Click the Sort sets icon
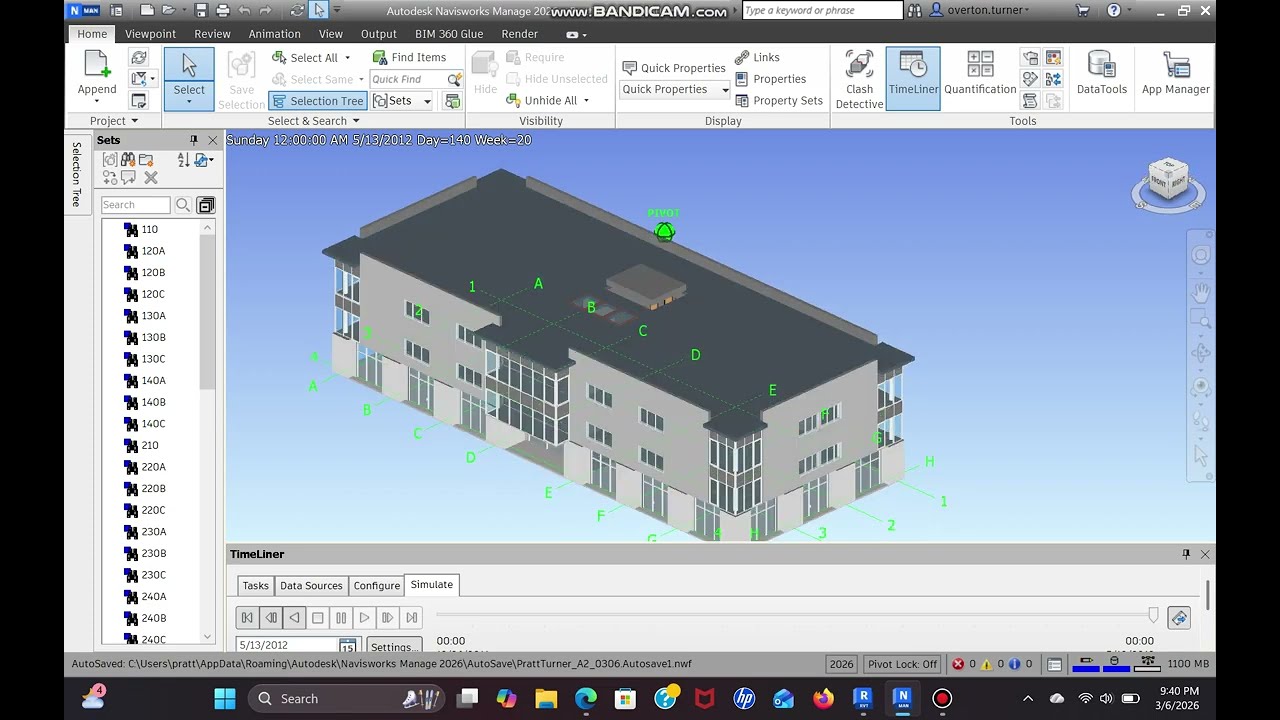1280x720 pixels. tap(183, 160)
